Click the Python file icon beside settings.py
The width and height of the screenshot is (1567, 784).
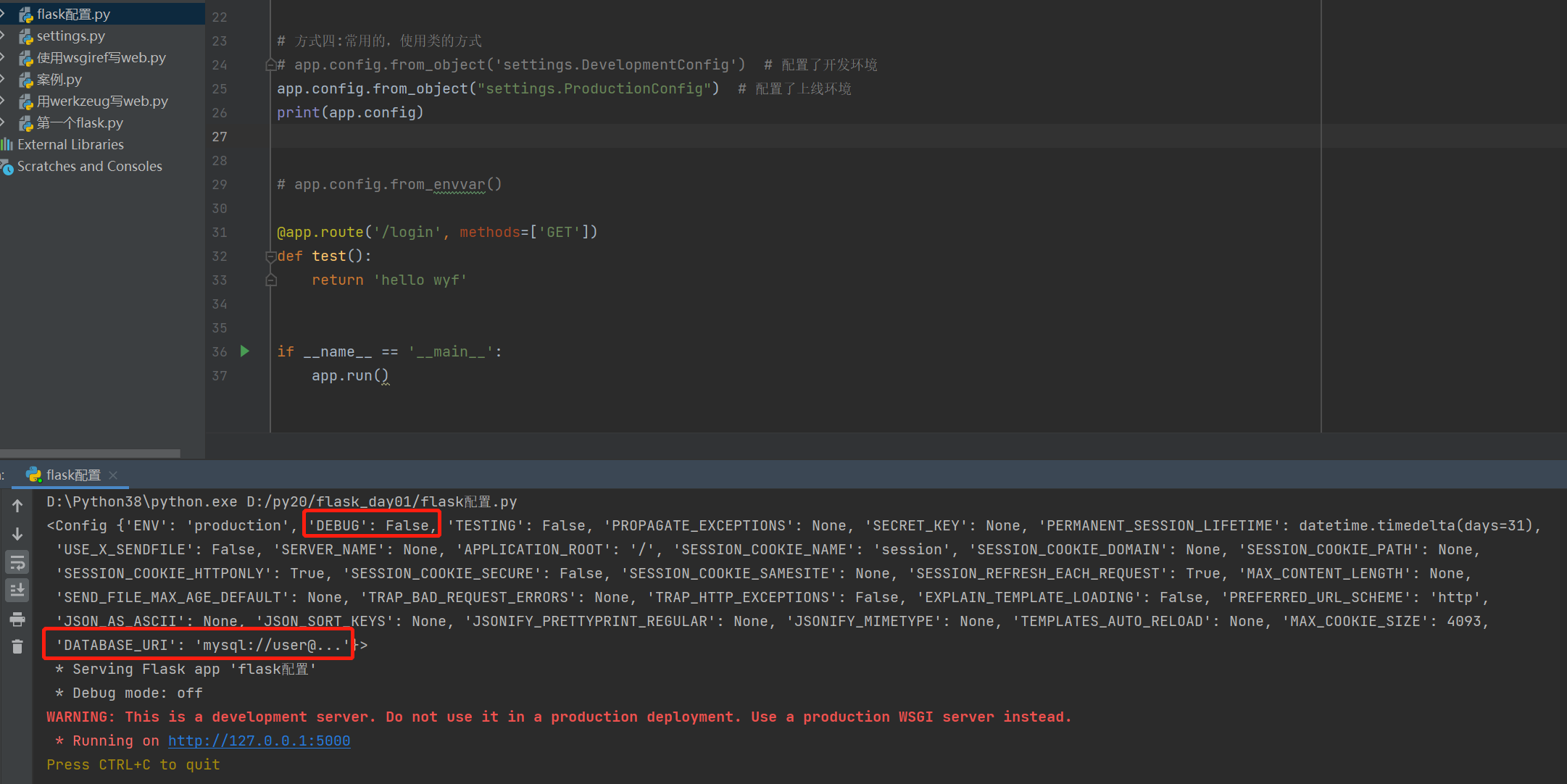(x=26, y=36)
